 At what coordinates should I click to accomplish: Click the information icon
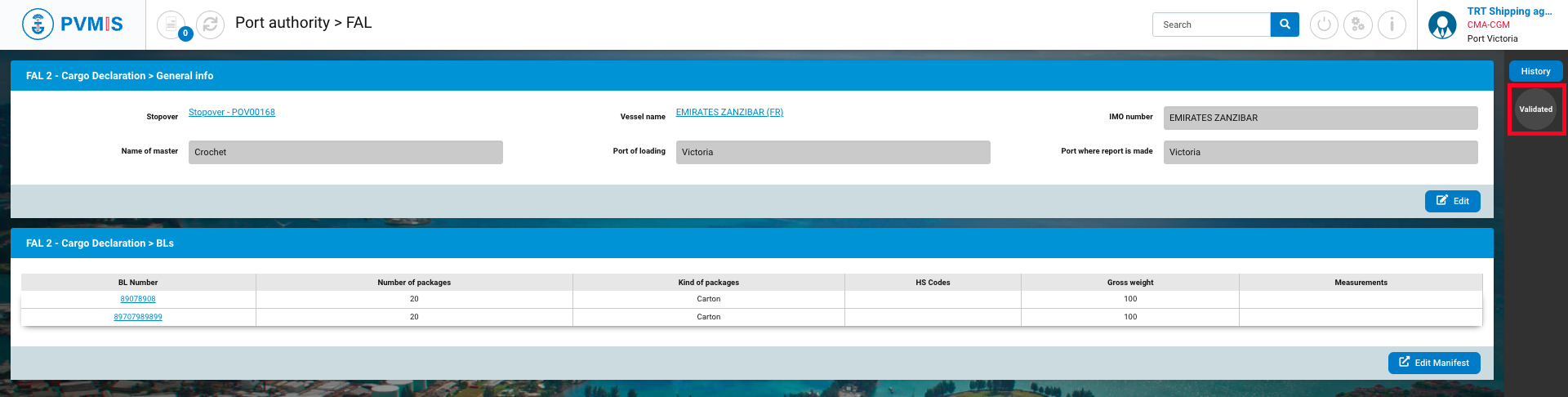(x=1392, y=25)
